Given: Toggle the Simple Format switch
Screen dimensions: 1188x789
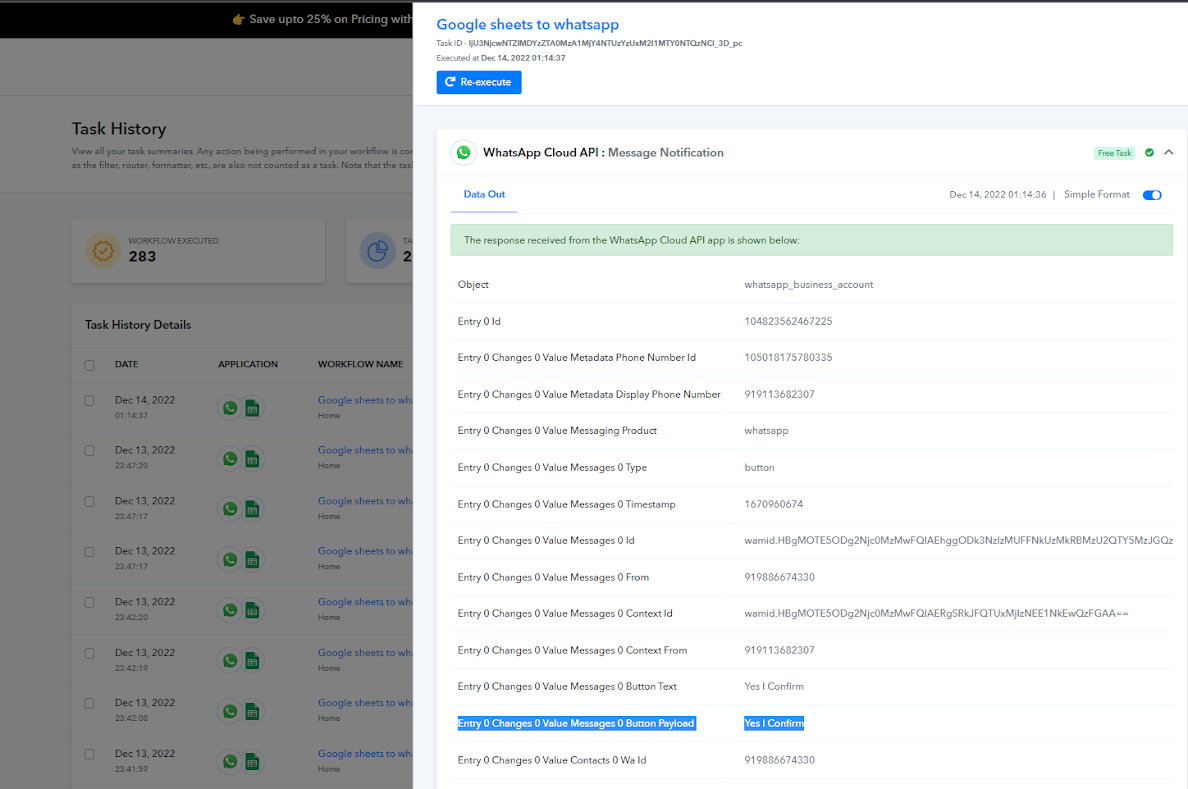Looking at the screenshot, I should click(1152, 195).
